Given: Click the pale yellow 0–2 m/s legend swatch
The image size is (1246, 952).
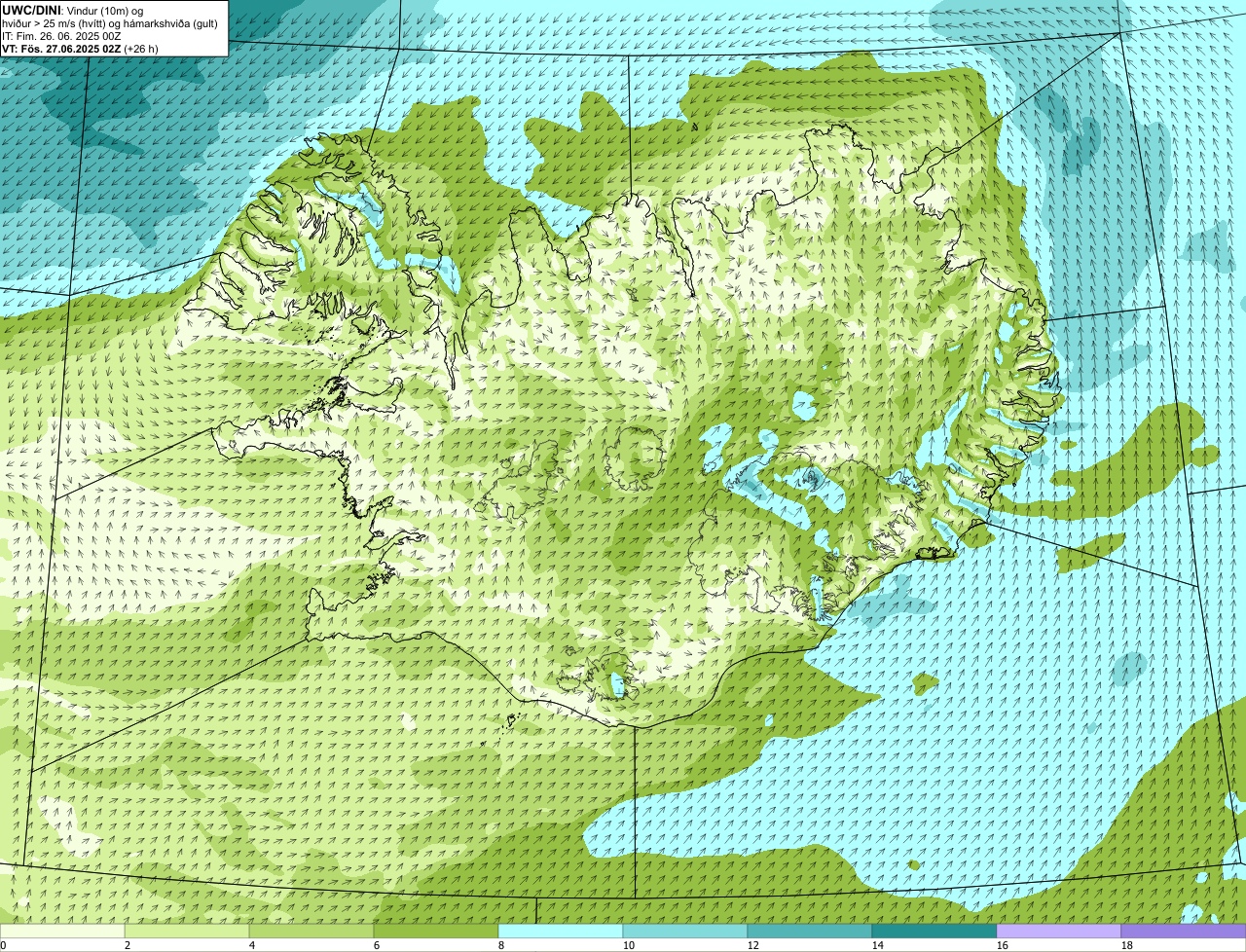Looking at the screenshot, I should (x=62, y=932).
